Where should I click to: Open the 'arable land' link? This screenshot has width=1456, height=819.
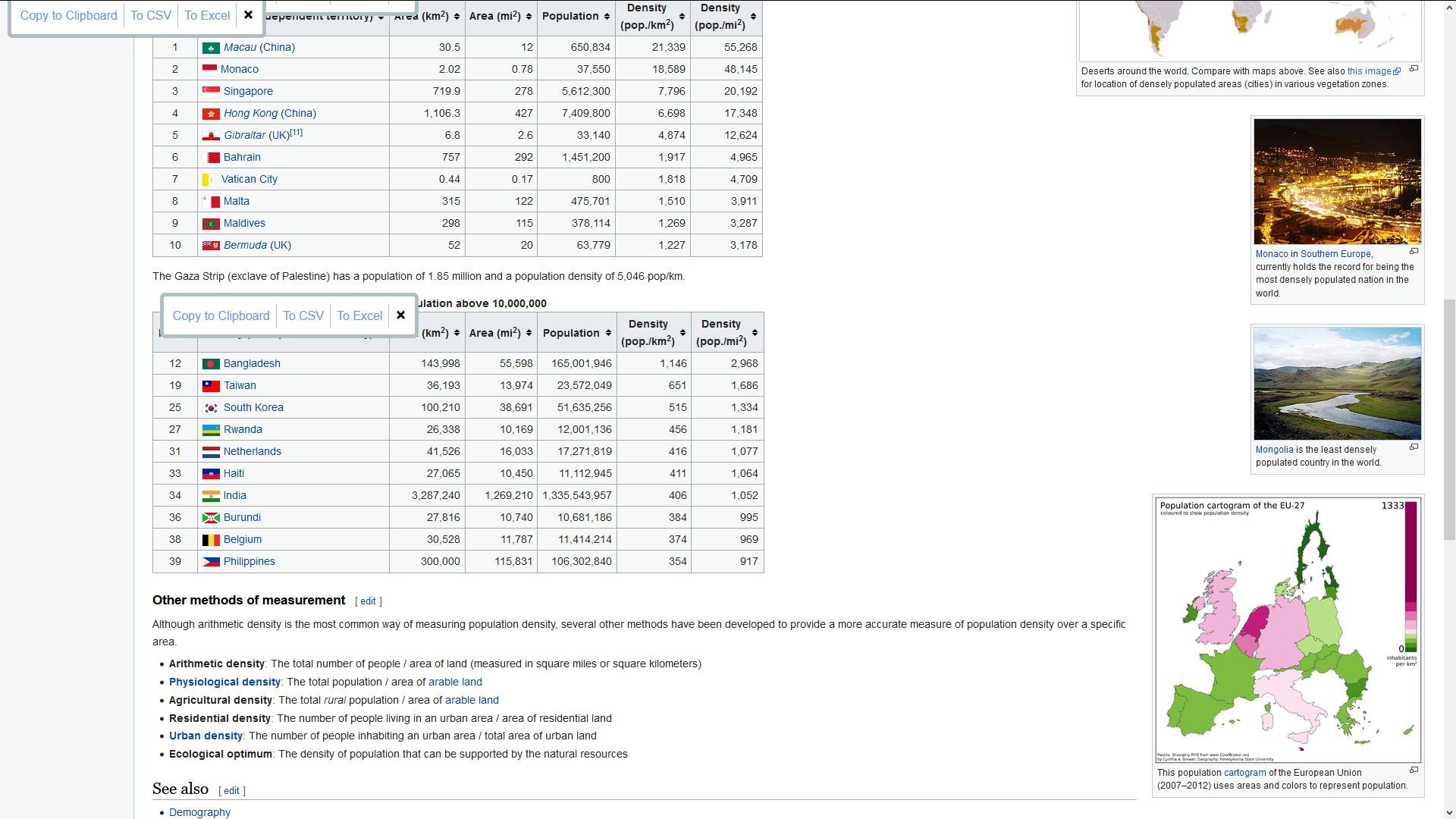tap(455, 682)
